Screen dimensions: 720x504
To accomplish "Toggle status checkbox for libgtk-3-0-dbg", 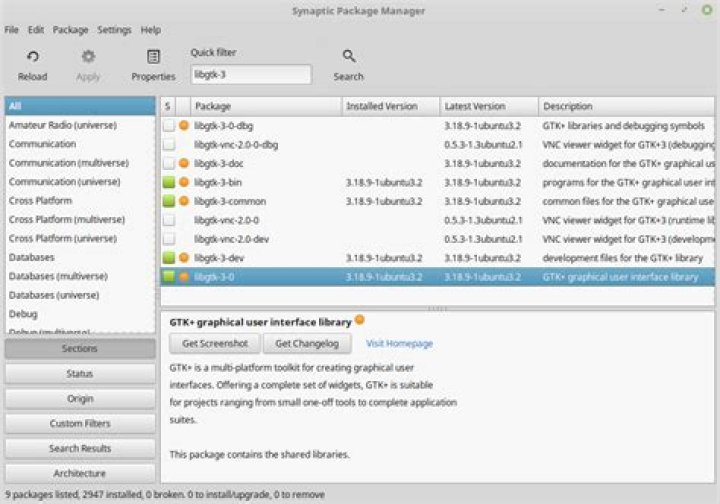I will (169, 125).
